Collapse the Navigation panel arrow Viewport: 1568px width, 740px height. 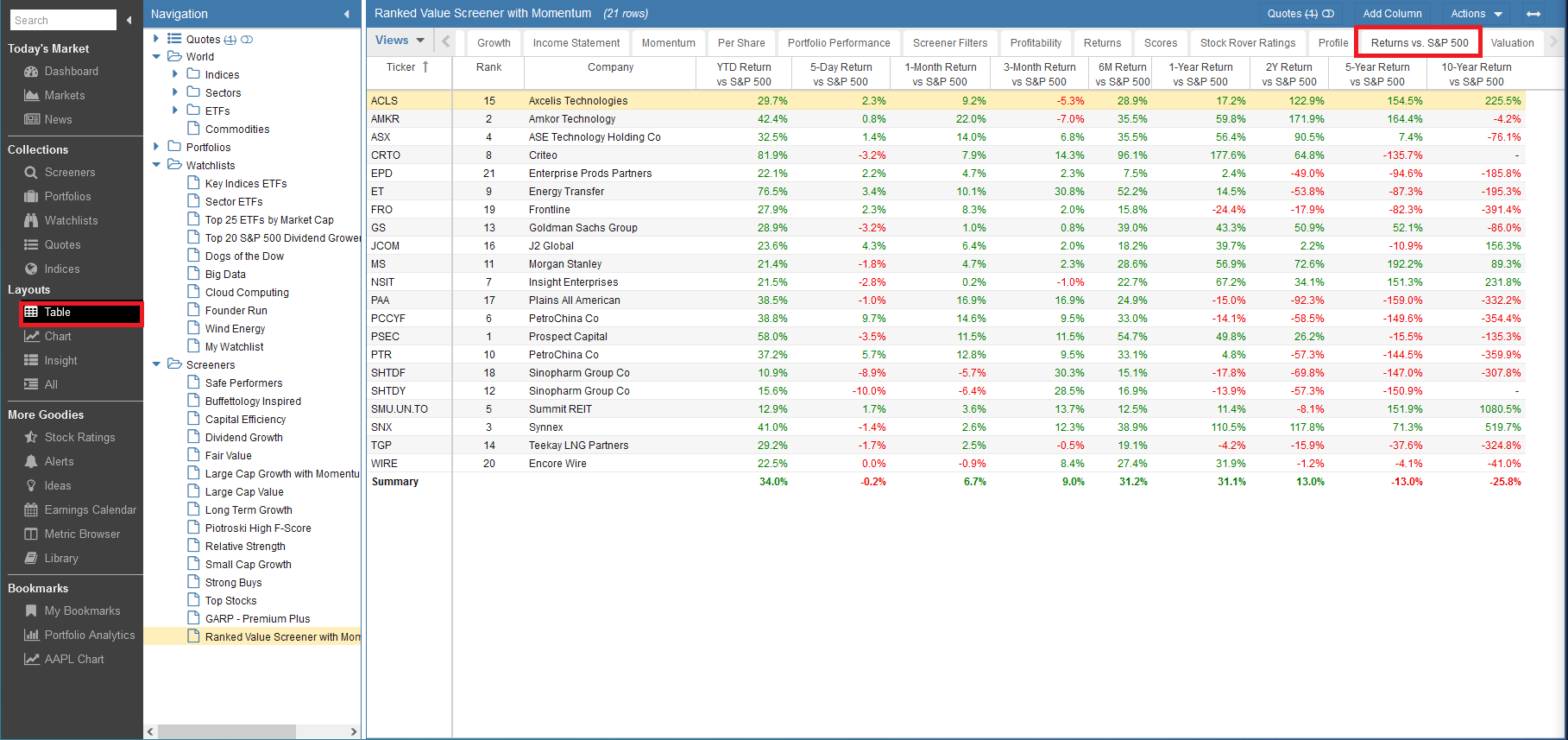tap(347, 14)
